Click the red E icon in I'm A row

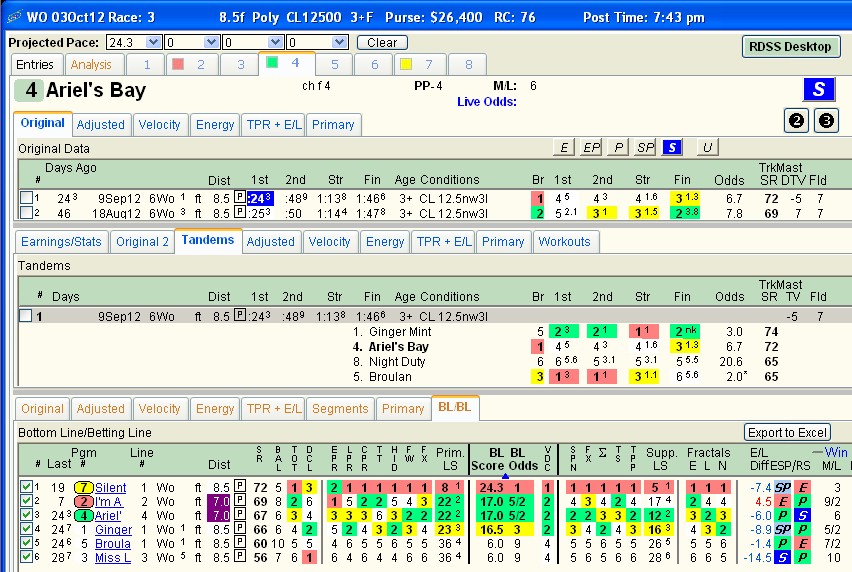783,501
